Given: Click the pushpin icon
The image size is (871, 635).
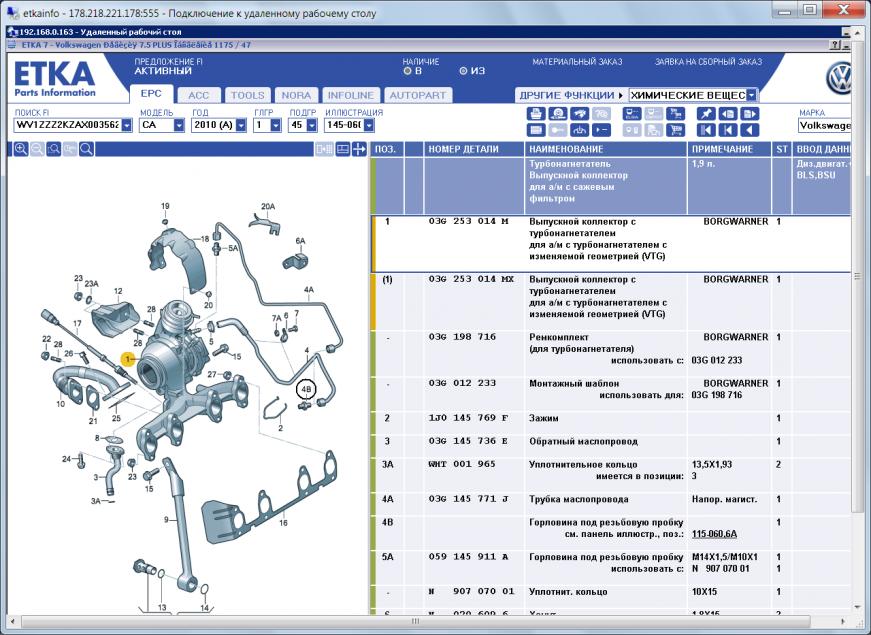Looking at the screenshot, I should pos(706,114).
